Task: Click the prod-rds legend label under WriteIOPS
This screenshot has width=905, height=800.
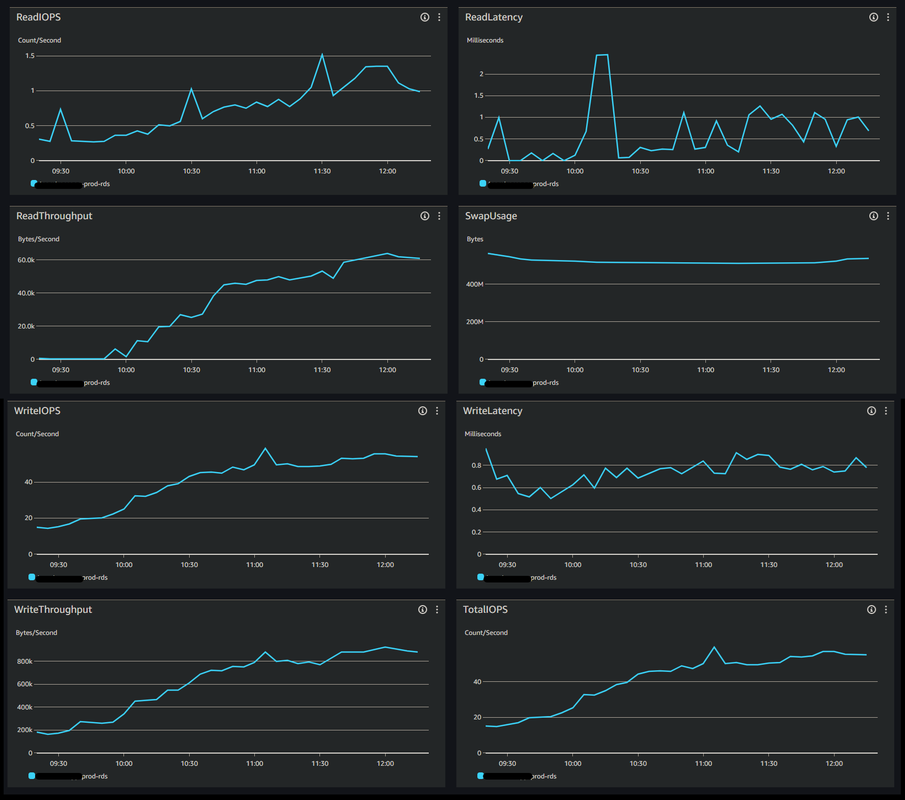Action: pos(94,578)
